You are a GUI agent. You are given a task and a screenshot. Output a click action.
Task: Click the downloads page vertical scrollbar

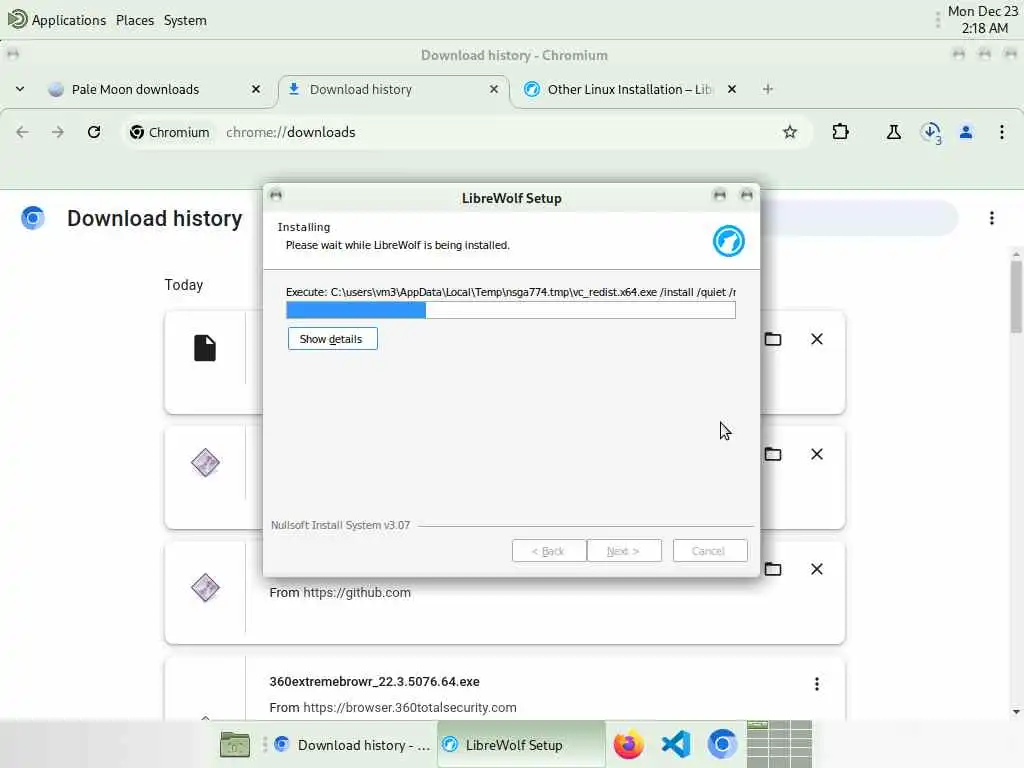[x=1016, y=297]
